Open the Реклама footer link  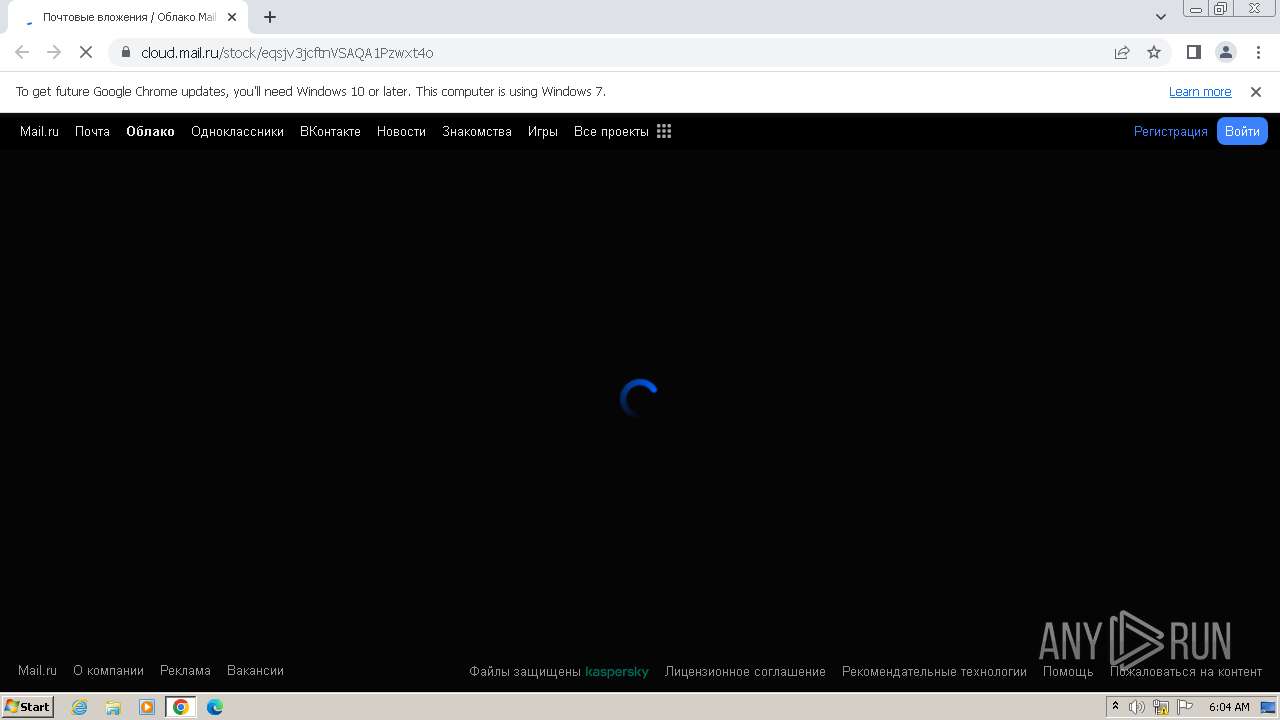(185, 670)
